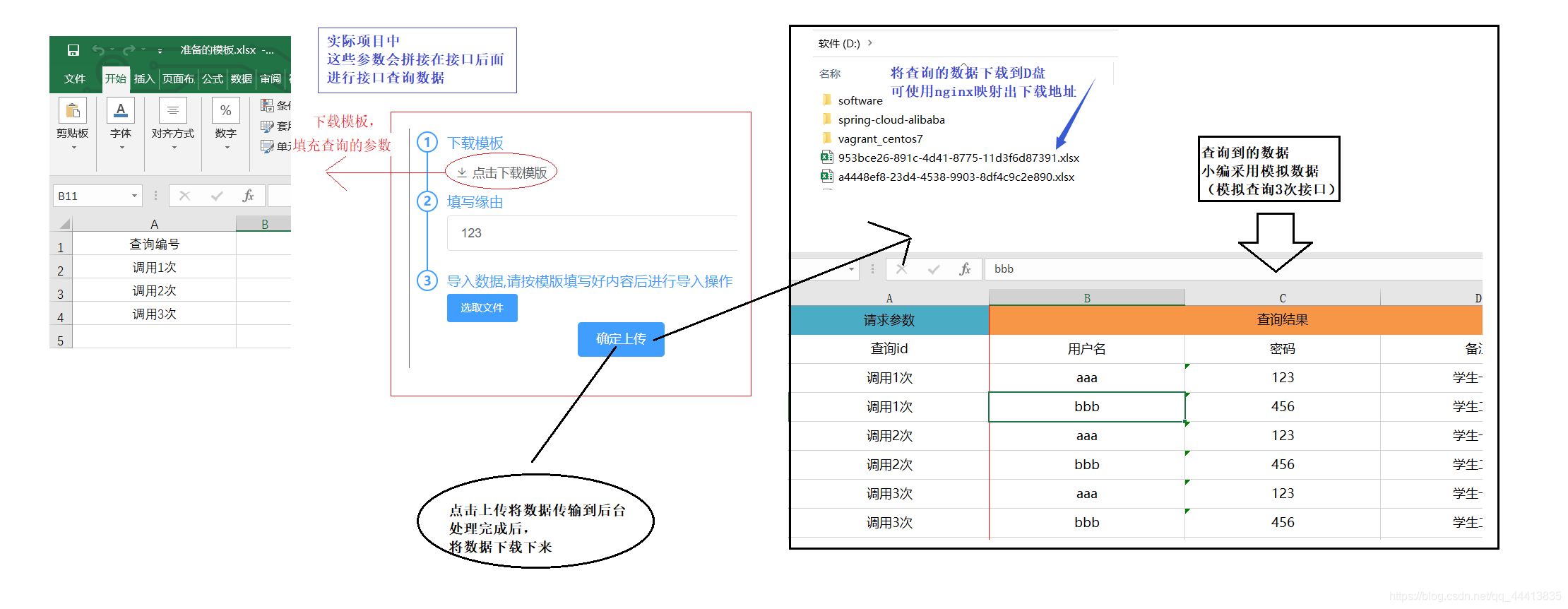Select column A header in left worksheet
This screenshot has height=609, width=1568.
coord(154,224)
